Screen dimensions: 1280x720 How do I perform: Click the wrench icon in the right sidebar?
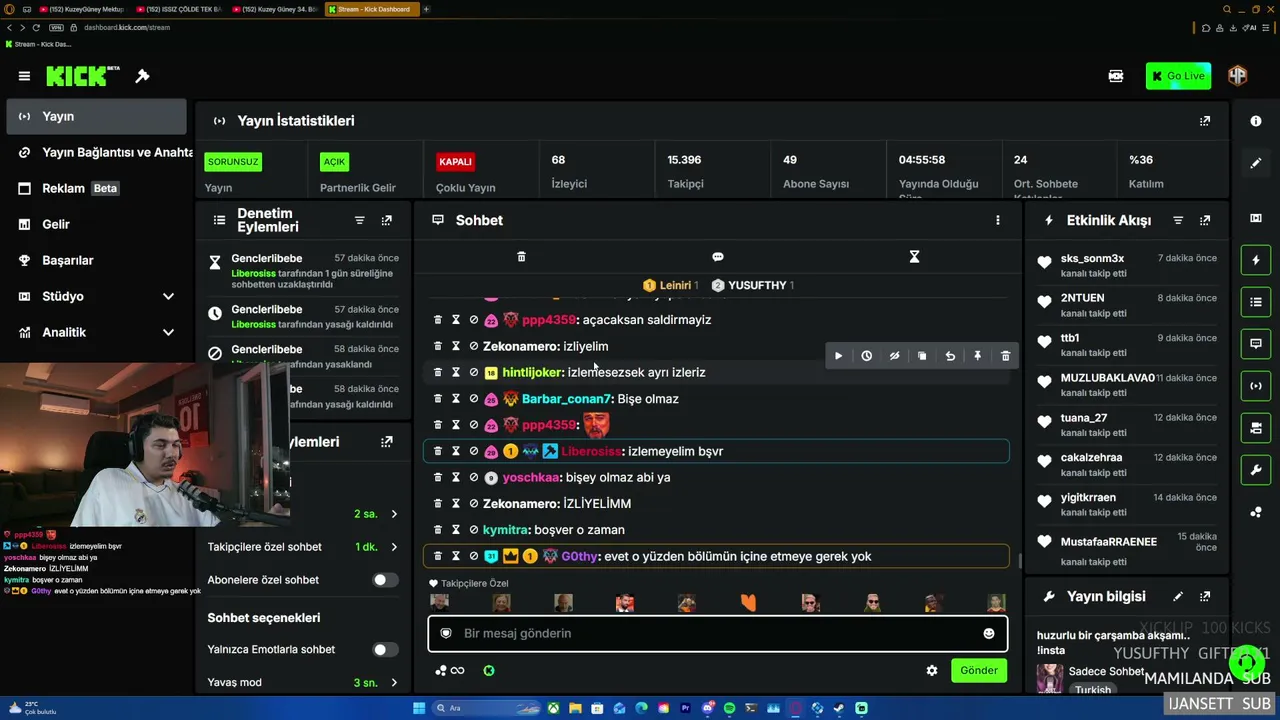pos(1256,470)
